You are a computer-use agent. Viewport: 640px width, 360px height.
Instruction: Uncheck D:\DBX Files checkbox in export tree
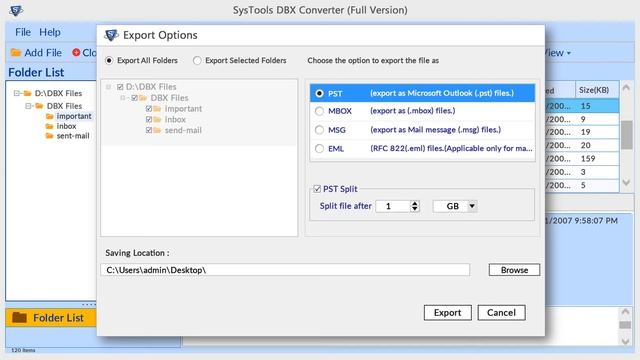[x=120, y=87]
